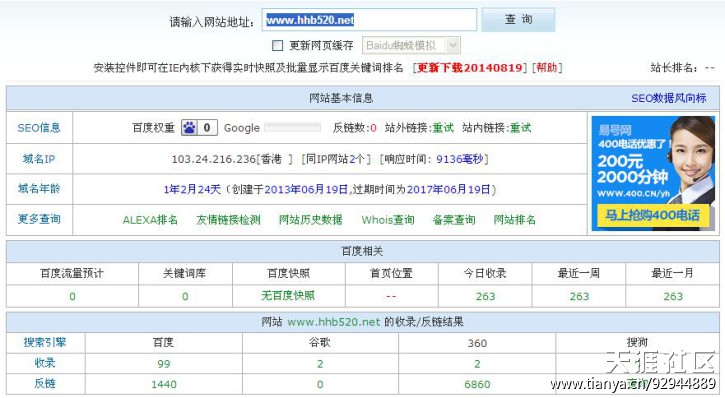Click the 网站基本信息 section header
The height and width of the screenshot is (398, 725).
click(x=341, y=98)
